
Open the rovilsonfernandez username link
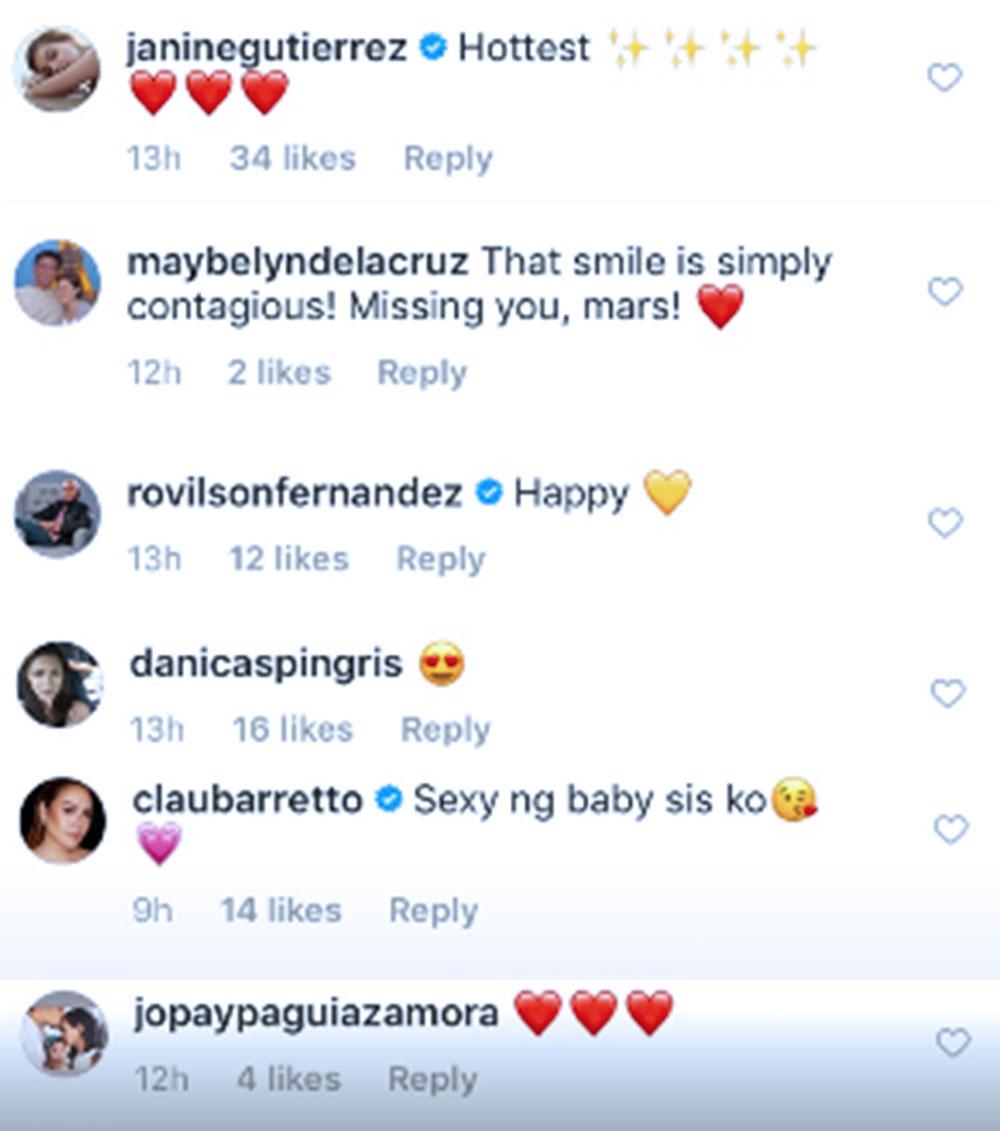(x=295, y=493)
